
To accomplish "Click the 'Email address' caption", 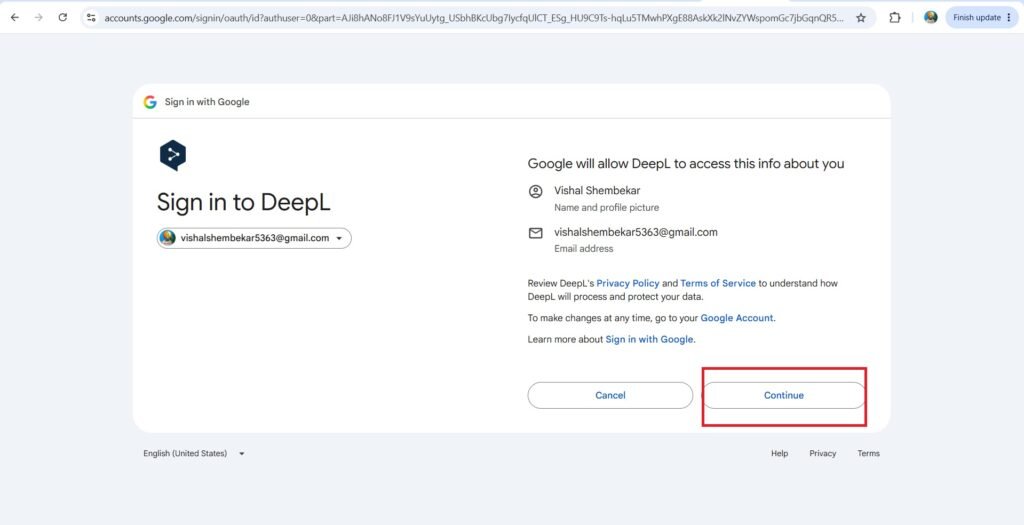I will click(x=583, y=249).
